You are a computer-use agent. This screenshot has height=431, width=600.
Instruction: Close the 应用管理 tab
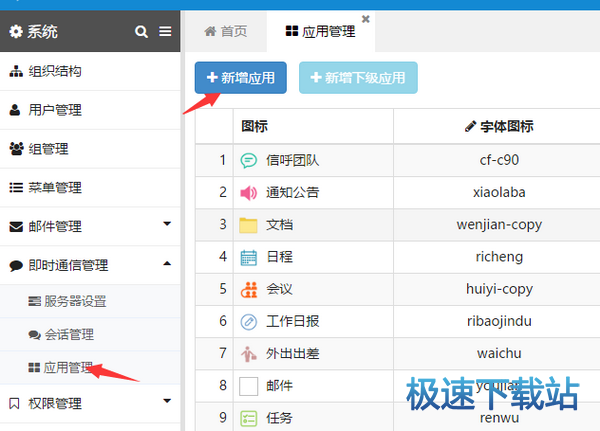click(365, 19)
